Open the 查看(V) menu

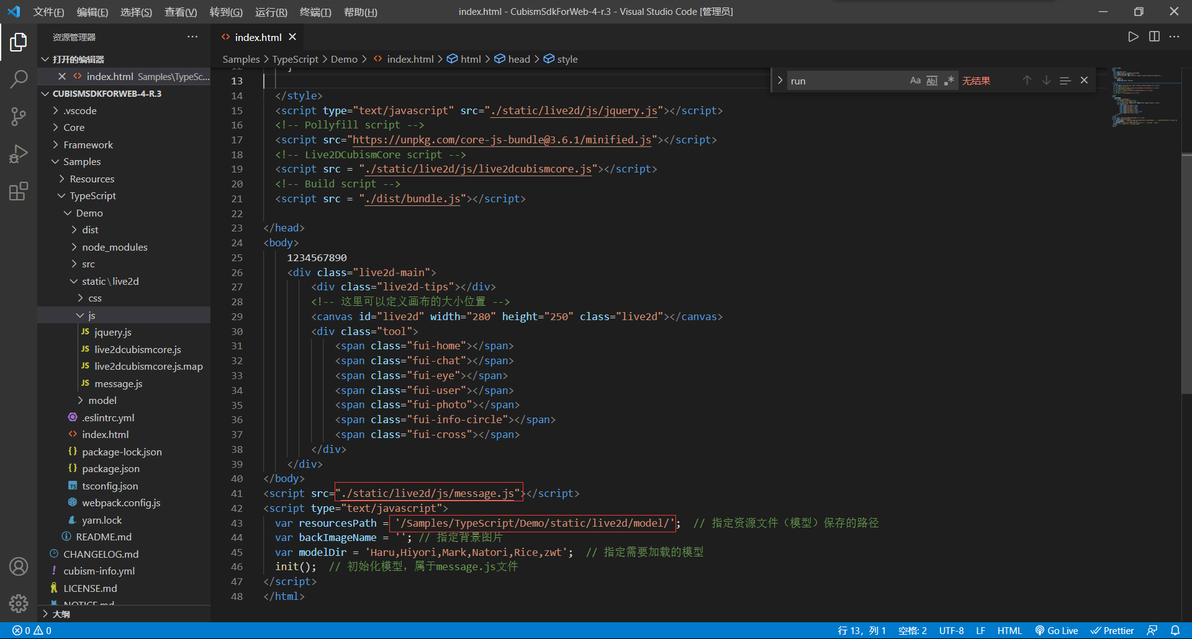coord(181,12)
